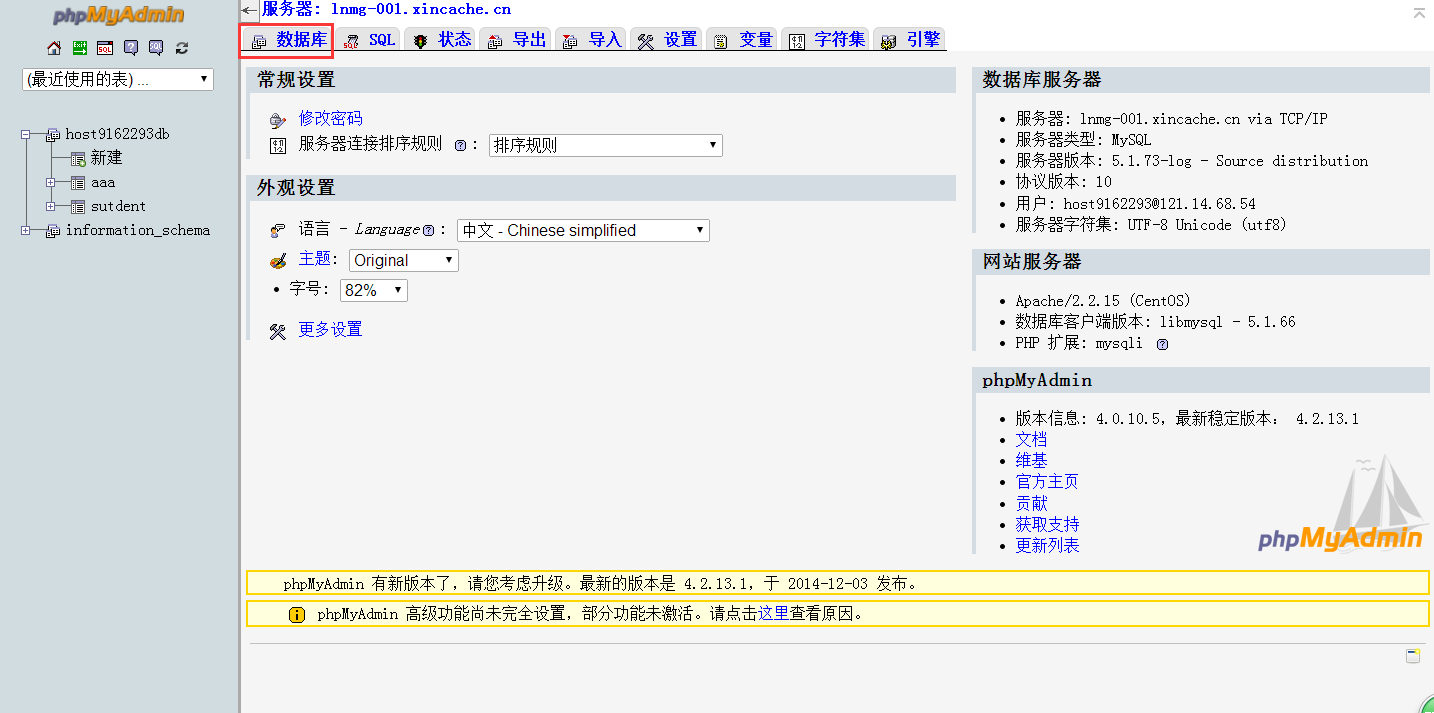This screenshot has height=713, width=1434.
Task: Open the sutdent table name
Action: [x=118, y=206]
